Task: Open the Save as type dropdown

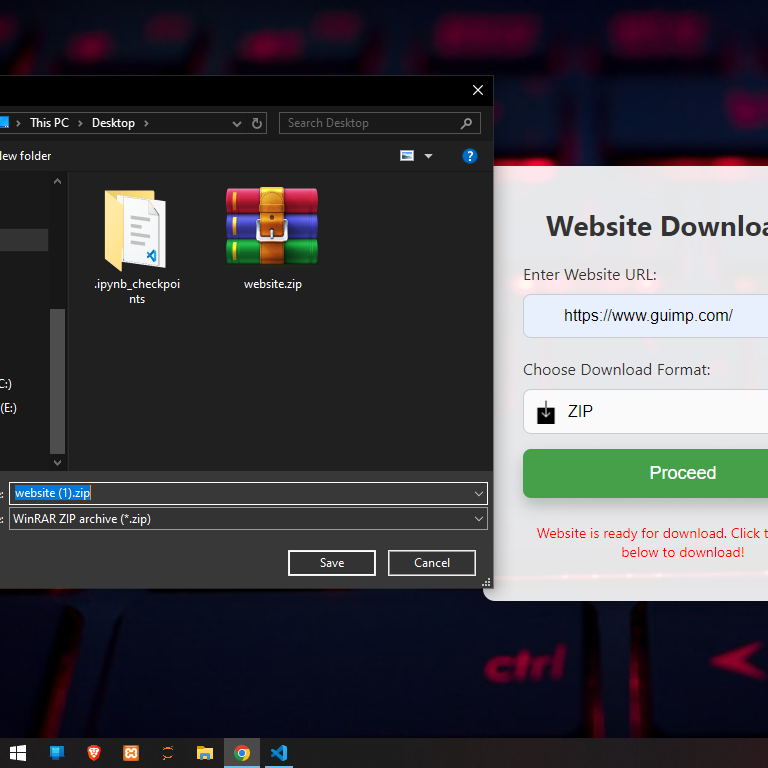Action: tap(479, 519)
